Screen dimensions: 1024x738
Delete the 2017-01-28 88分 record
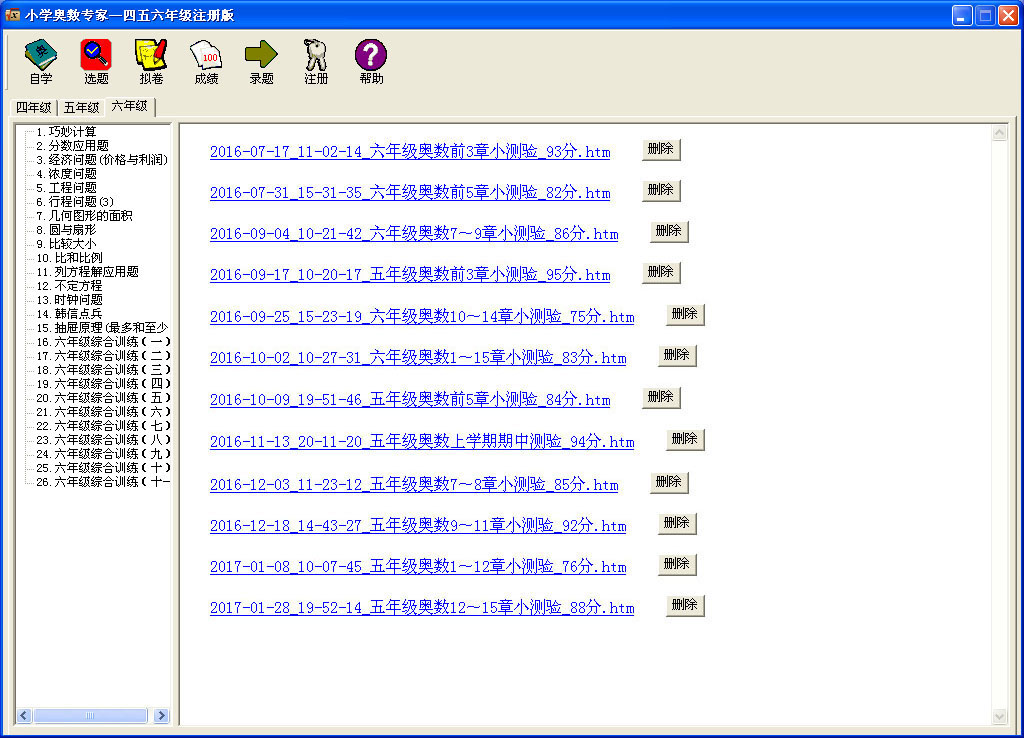[684, 605]
